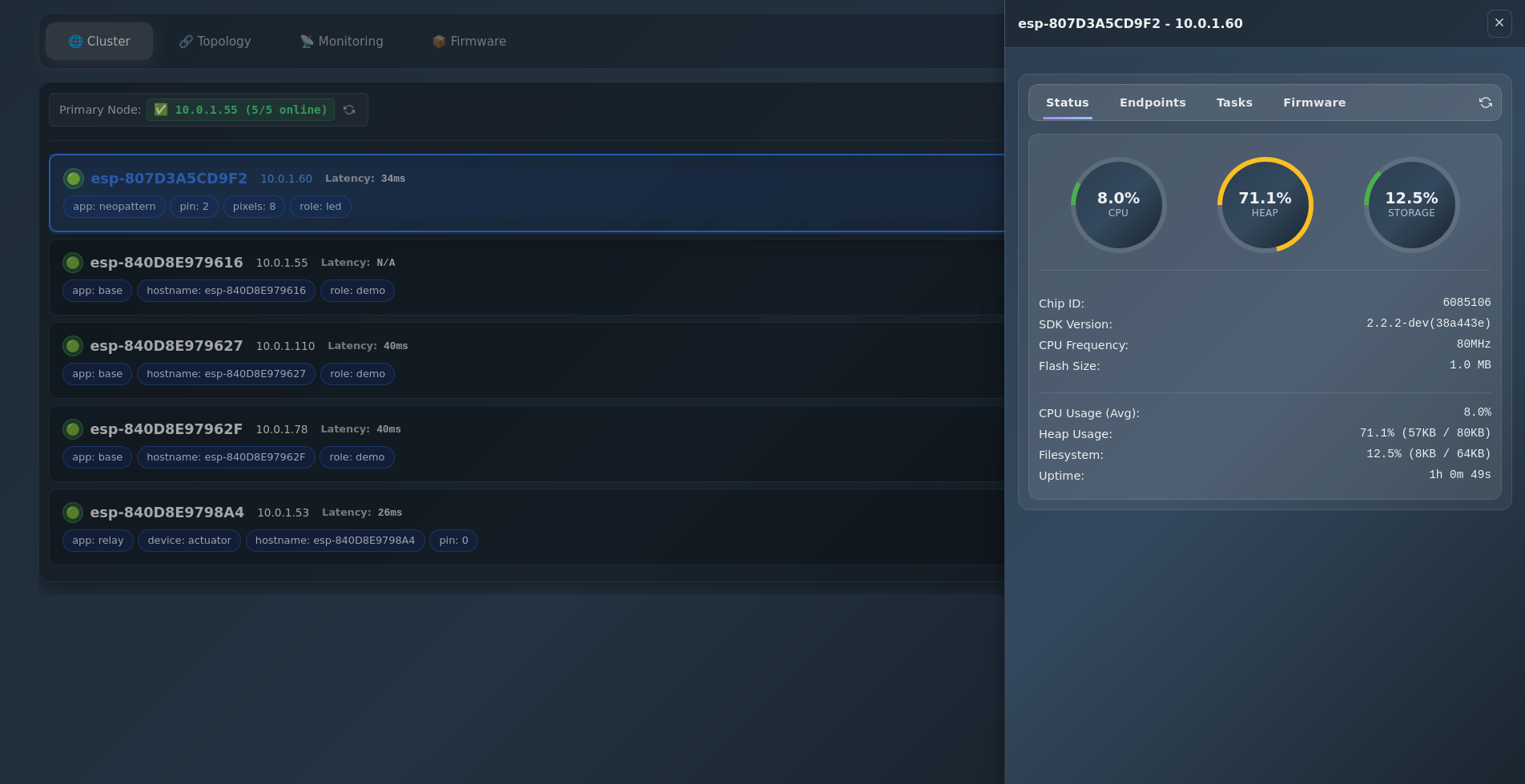Show the Endpoints tab in details panel
1525x784 pixels.
[1152, 103]
